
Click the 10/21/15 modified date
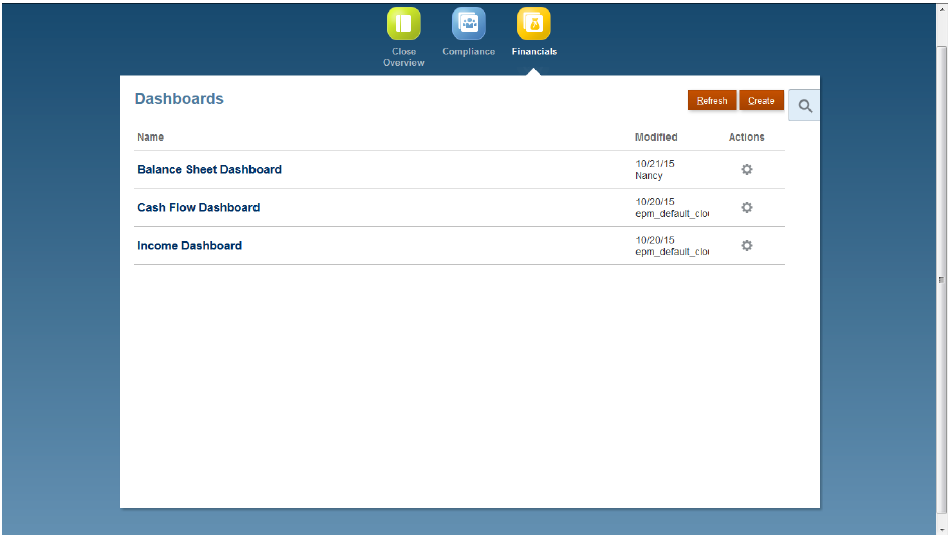click(655, 164)
